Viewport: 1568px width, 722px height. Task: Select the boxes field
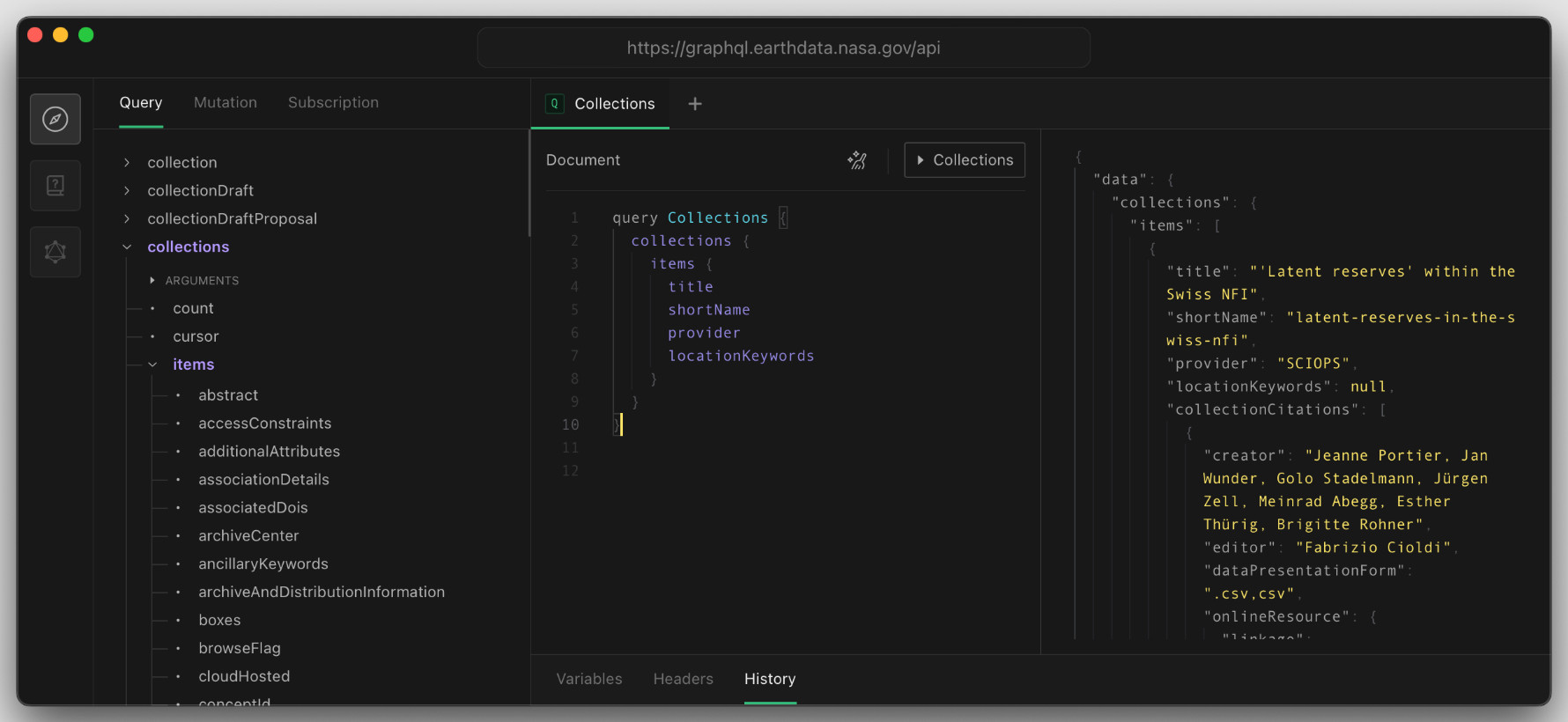coord(220,621)
